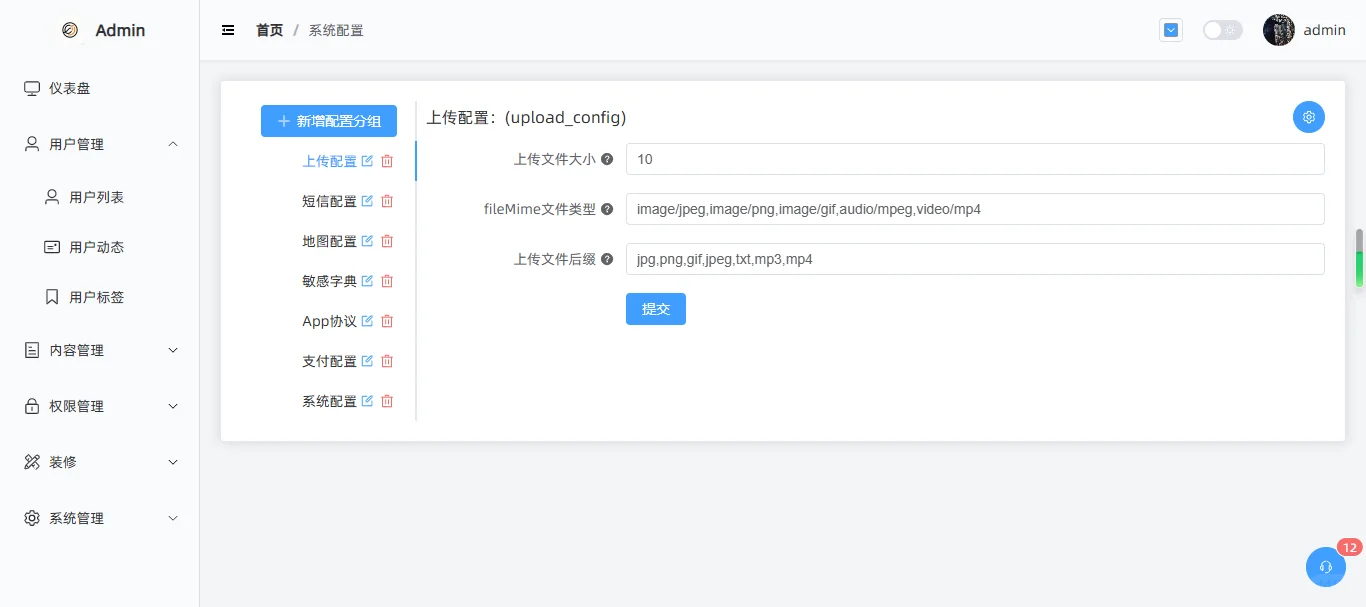Toggle the dark mode switch in header
Image resolution: width=1366 pixels, height=607 pixels.
coord(1222,29)
